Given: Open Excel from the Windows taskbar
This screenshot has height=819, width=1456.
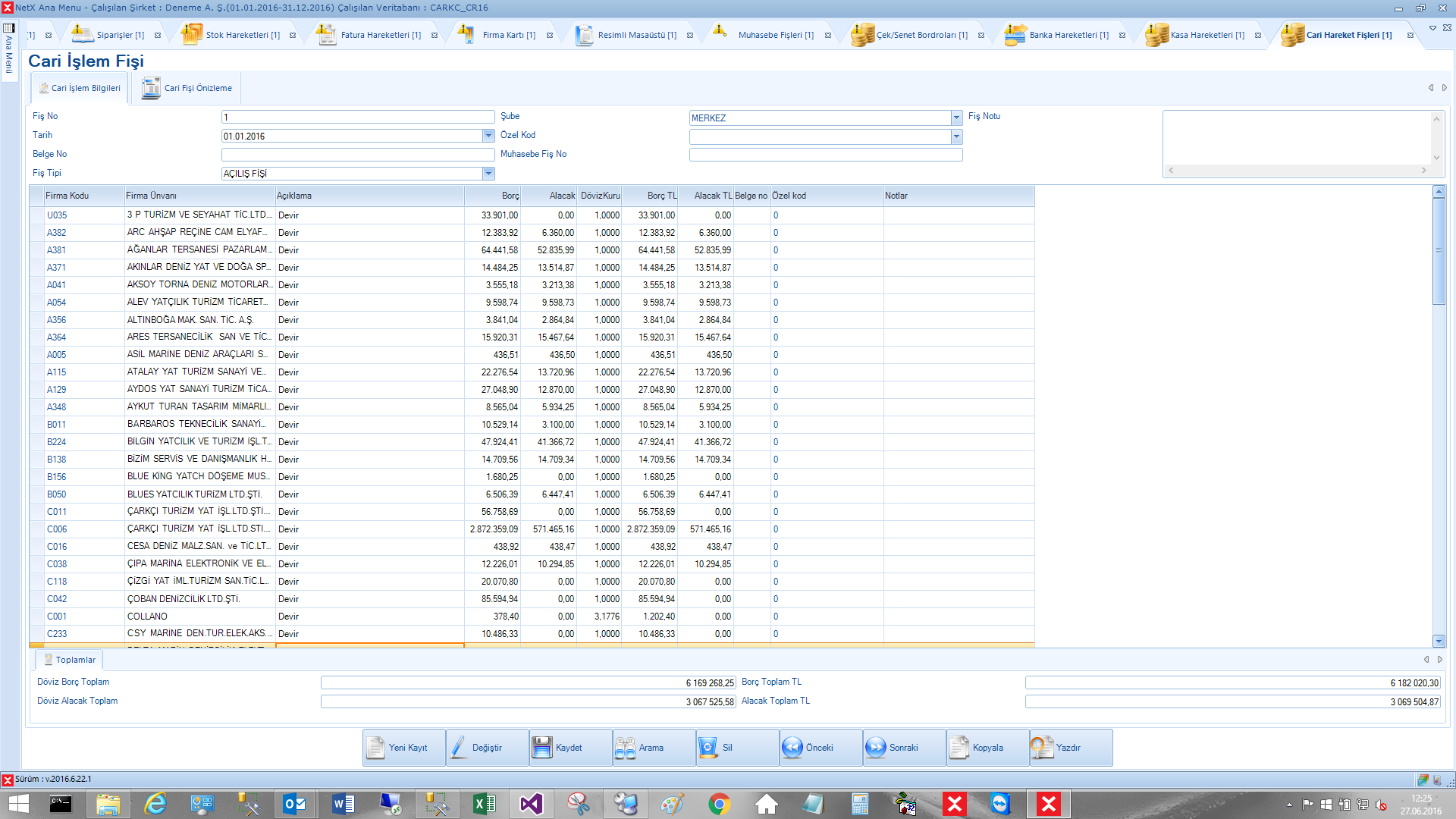Looking at the screenshot, I should coord(484,804).
